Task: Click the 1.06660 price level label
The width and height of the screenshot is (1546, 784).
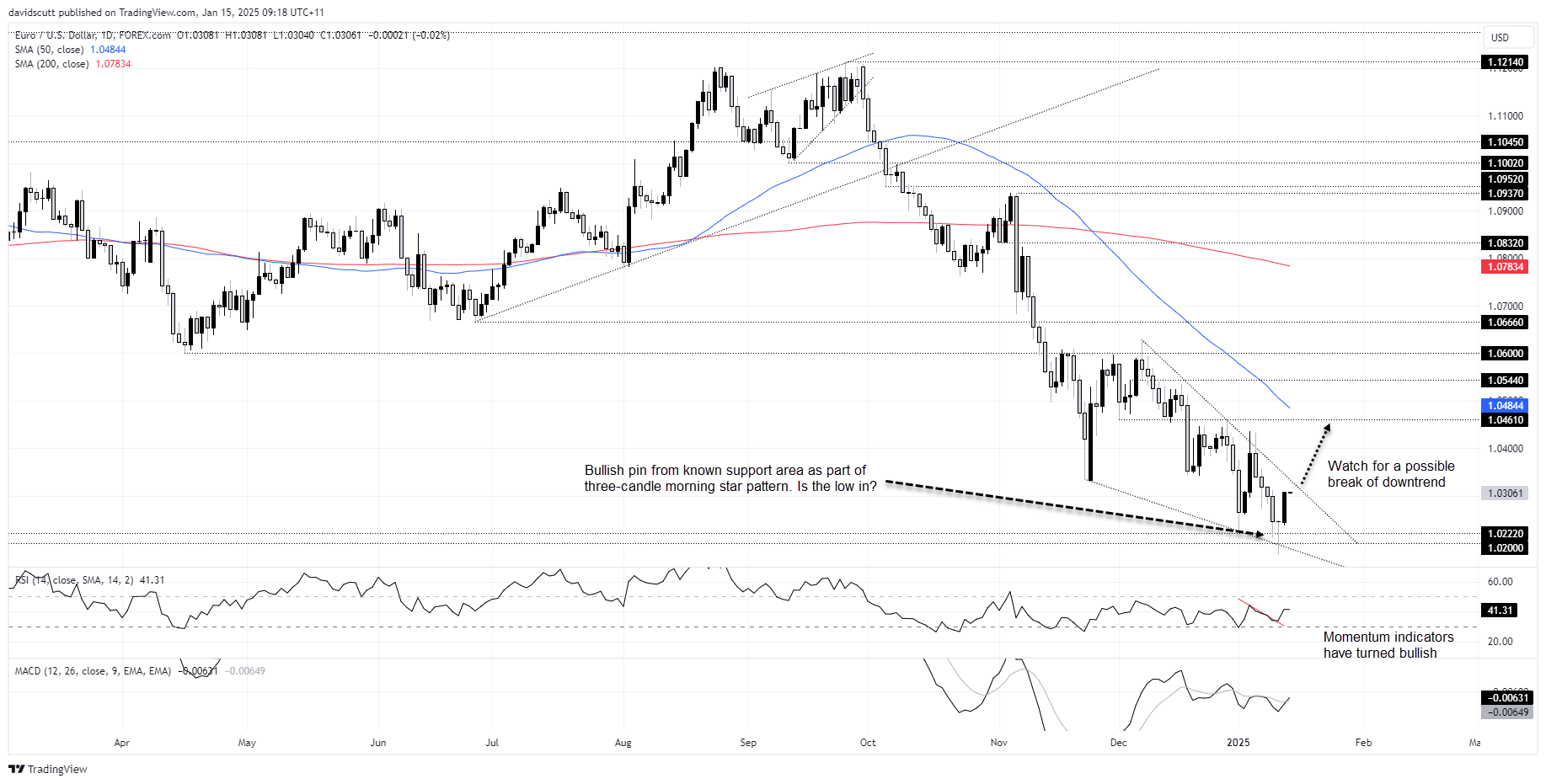Action: (1505, 323)
